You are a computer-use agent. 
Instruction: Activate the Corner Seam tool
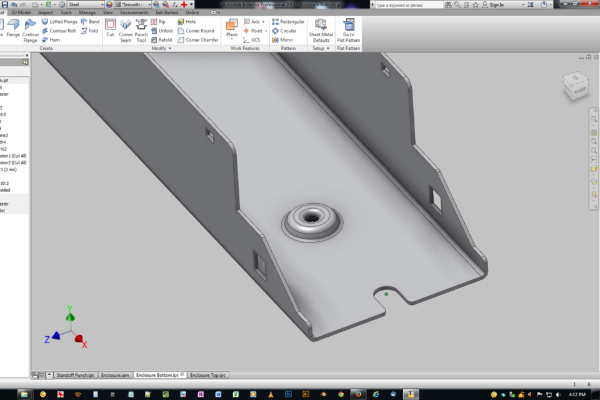click(x=126, y=27)
